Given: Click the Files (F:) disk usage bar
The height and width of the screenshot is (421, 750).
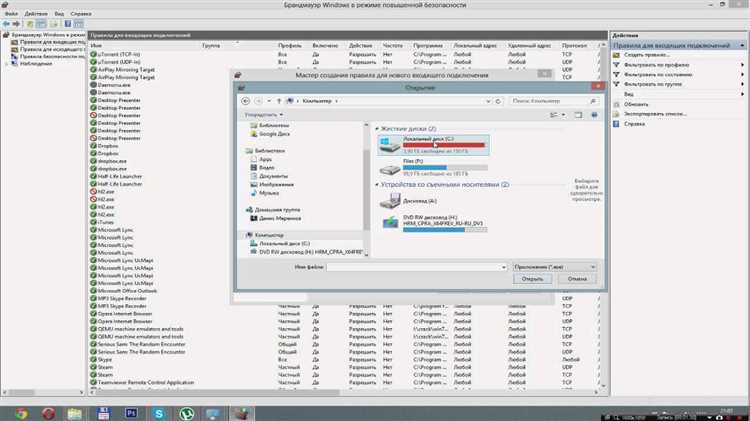Looking at the screenshot, I should pyautogui.click(x=445, y=167).
